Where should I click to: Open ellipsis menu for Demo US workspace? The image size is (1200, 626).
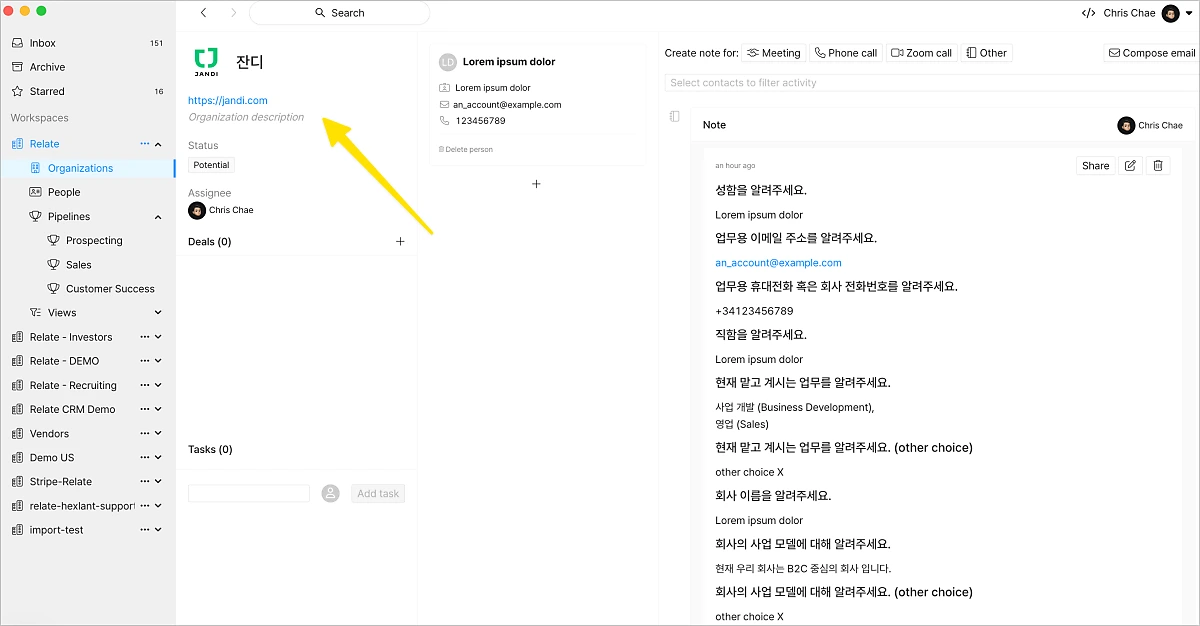click(x=145, y=458)
